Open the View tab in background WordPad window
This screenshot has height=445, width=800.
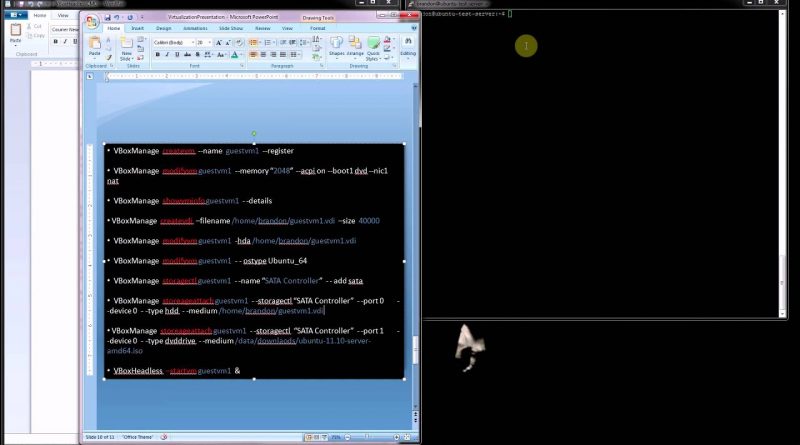[x=63, y=16]
